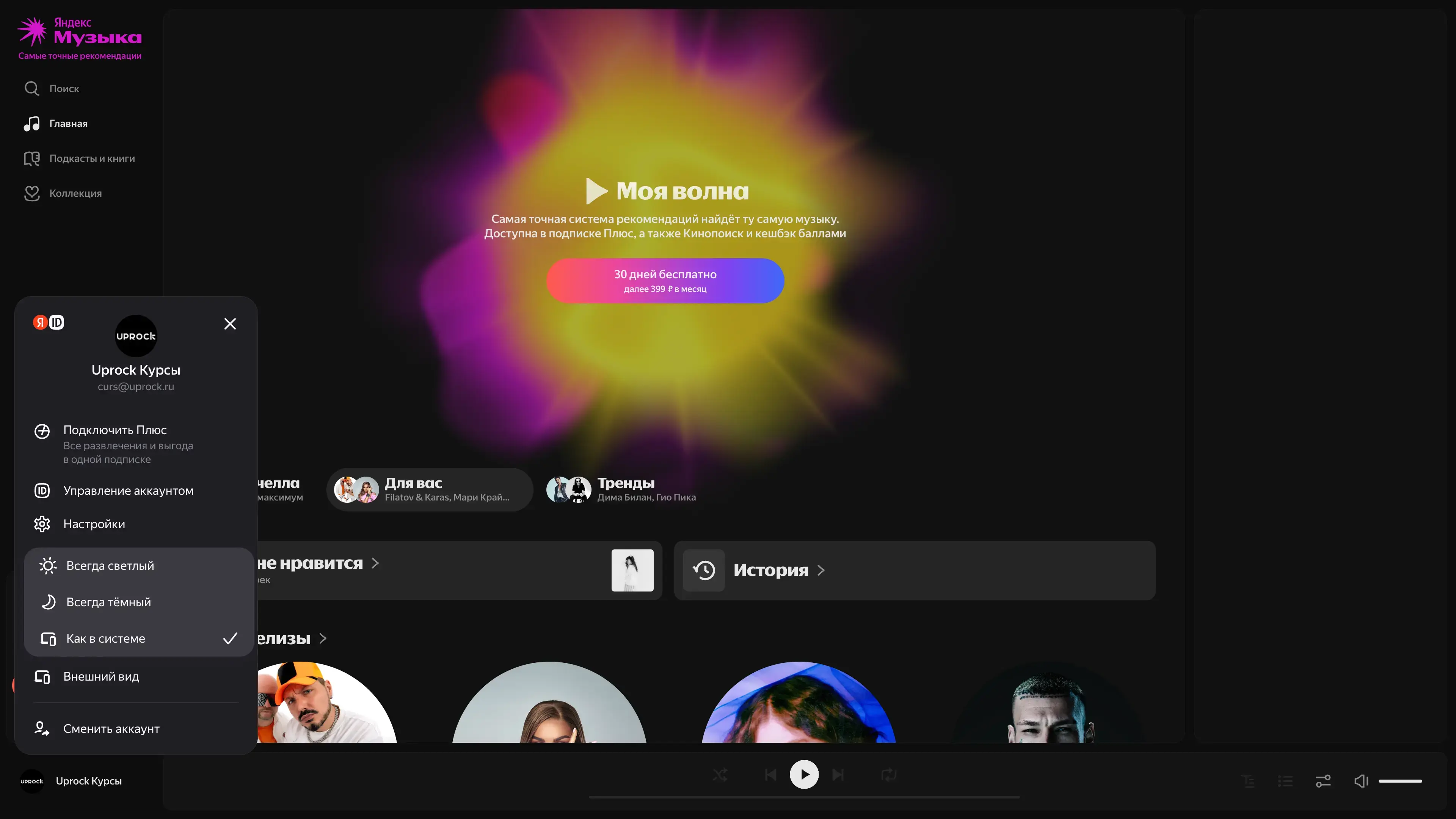Select the Всегда тёмный theme option
Viewport: 1456px width, 819px height.
pyautogui.click(x=108, y=602)
